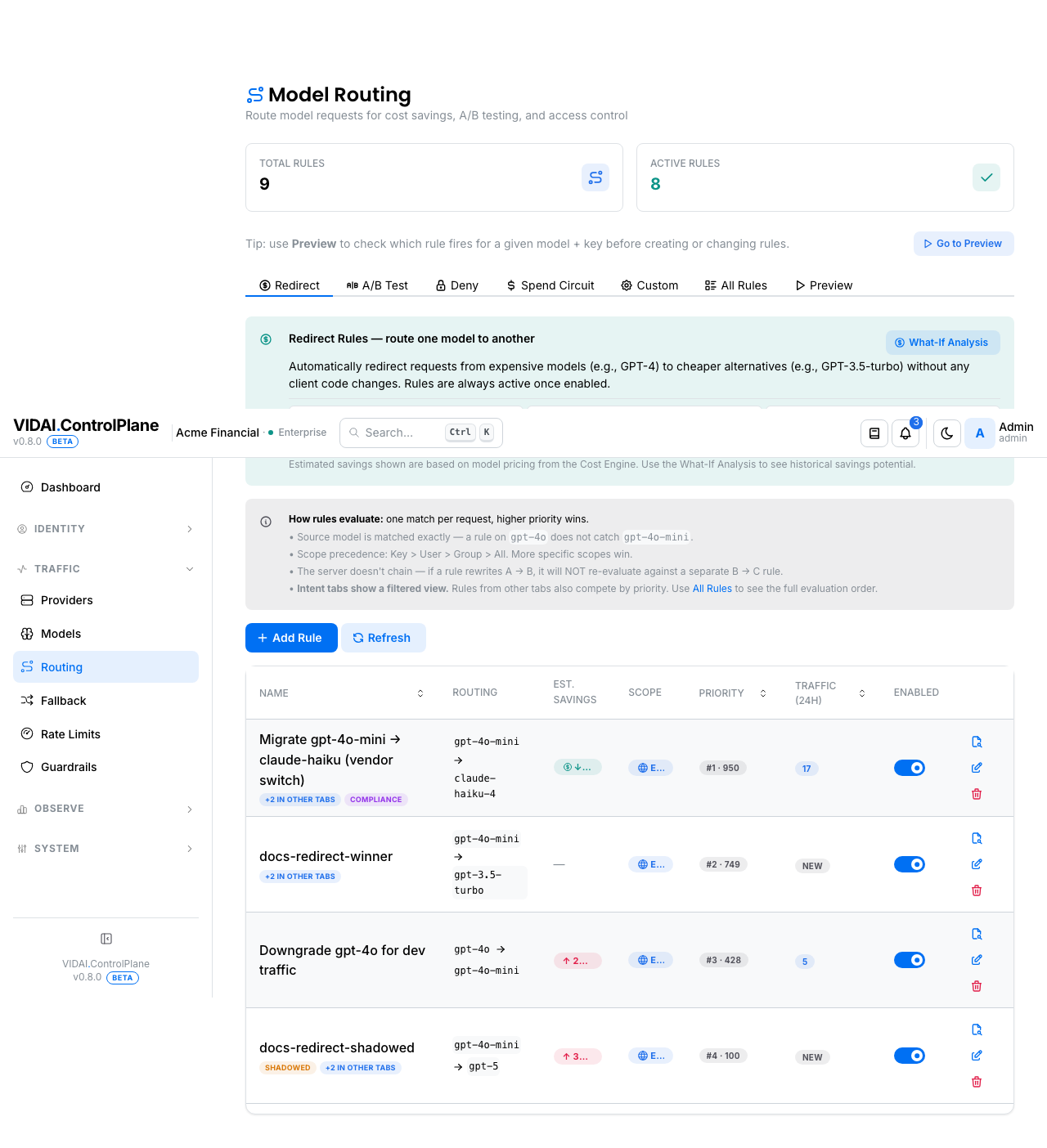Image resolution: width=1047 pixels, height=1148 pixels.
Task: Open the notifications bell
Action: click(905, 433)
